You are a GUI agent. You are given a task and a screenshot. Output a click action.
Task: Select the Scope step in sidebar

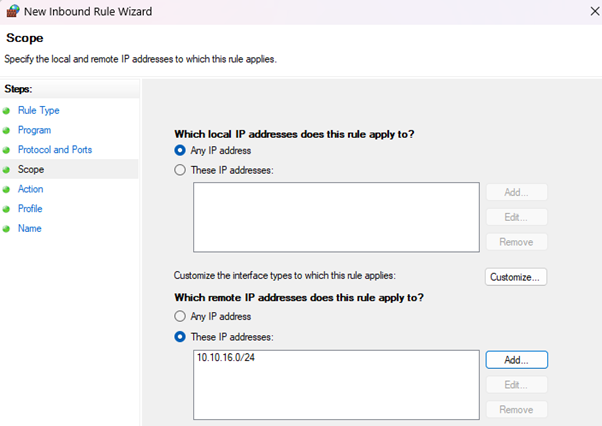coord(31,169)
